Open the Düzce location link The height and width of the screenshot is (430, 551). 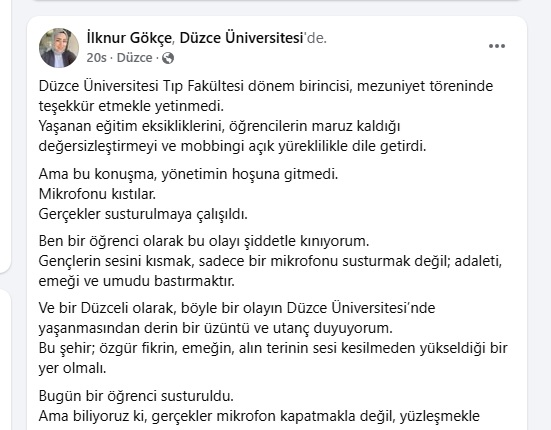[135, 58]
